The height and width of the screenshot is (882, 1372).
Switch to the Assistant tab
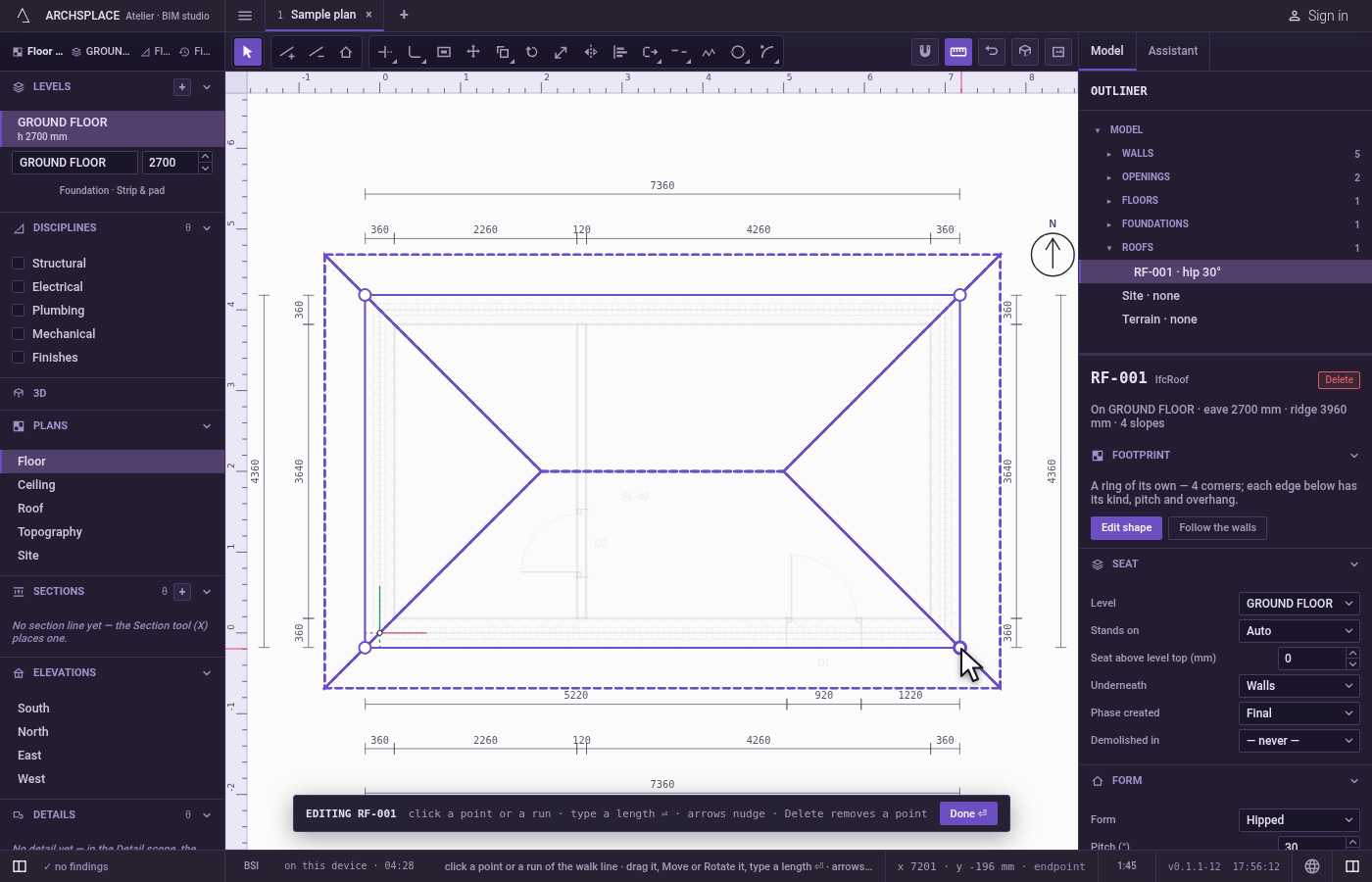tap(1173, 51)
